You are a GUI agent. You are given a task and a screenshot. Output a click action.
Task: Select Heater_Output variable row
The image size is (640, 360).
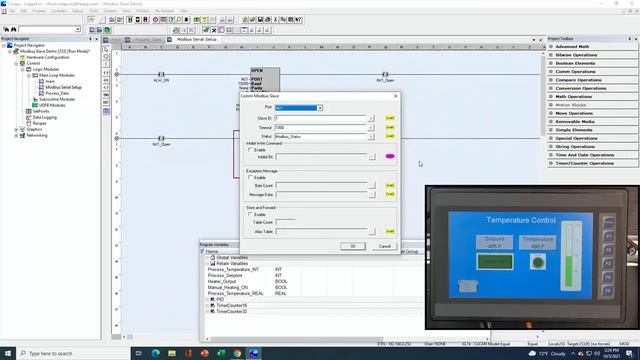(x=222, y=282)
